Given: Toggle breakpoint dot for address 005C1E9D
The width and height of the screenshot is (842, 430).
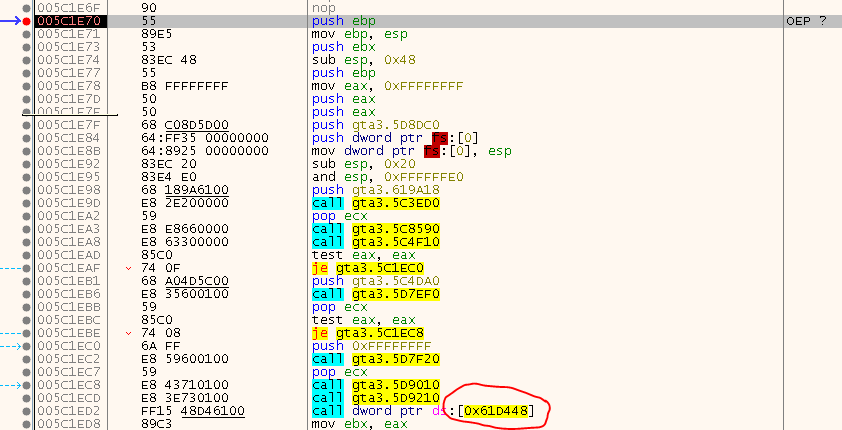Looking at the screenshot, I should (x=26, y=203).
